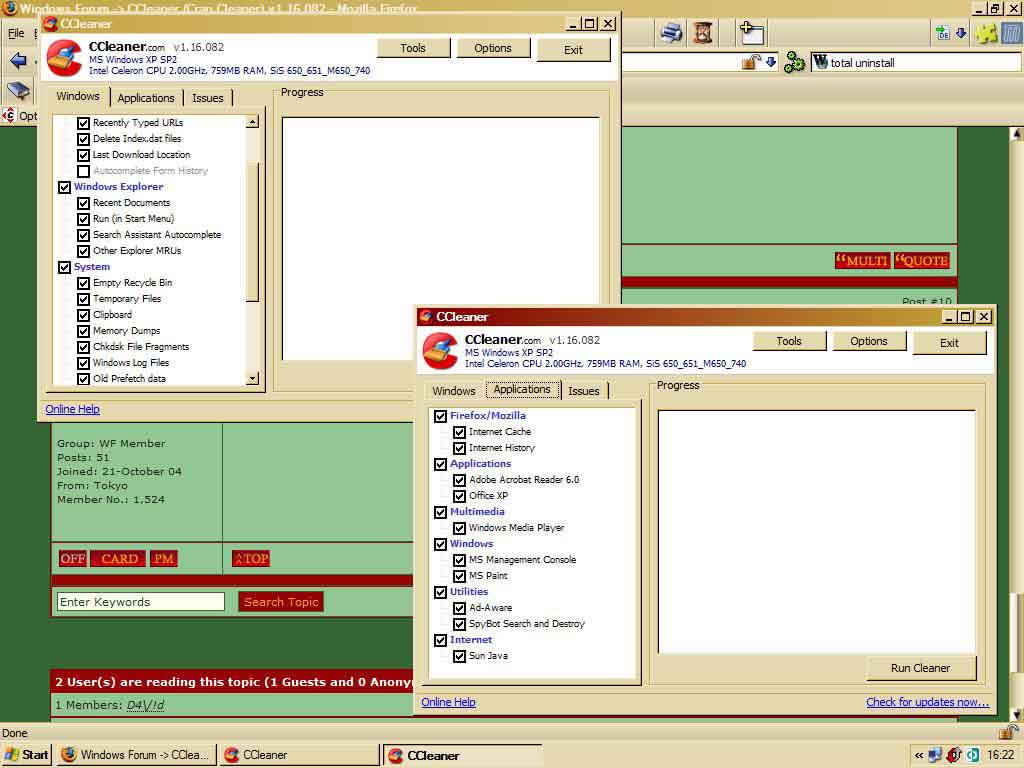The width and height of the screenshot is (1024, 768).
Task: Open the Windows tab in back CCleaner window
Action: tap(78, 96)
